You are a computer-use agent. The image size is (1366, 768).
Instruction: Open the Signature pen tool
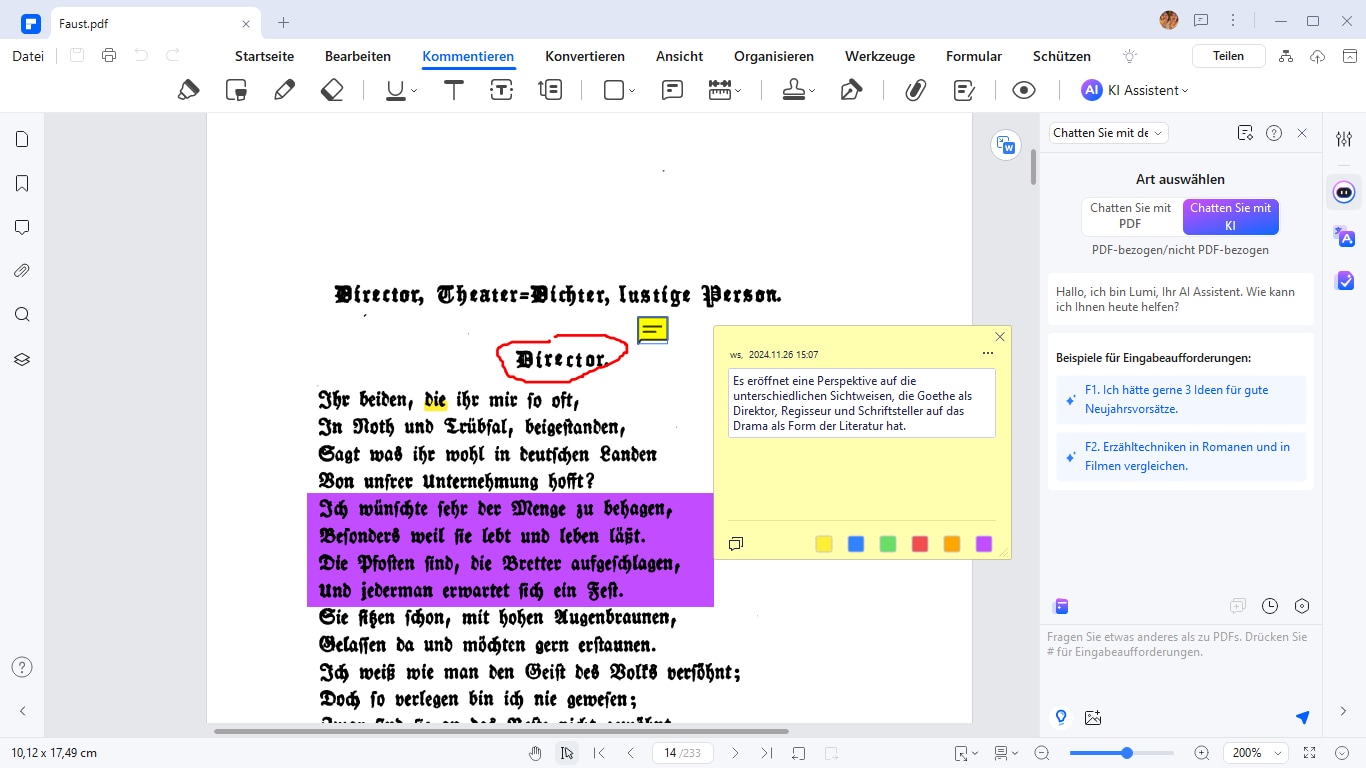pyautogui.click(x=851, y=90)
